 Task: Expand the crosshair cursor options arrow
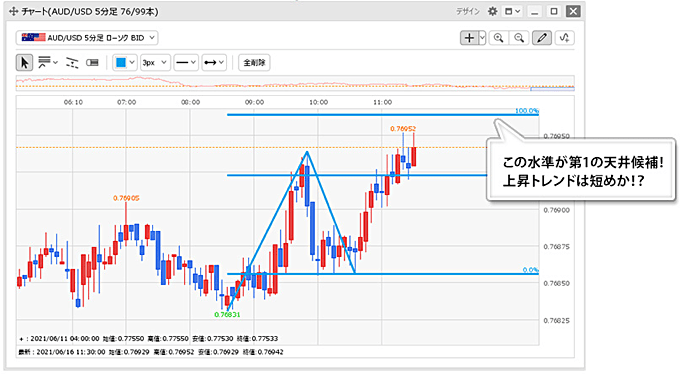coord(482,38)
